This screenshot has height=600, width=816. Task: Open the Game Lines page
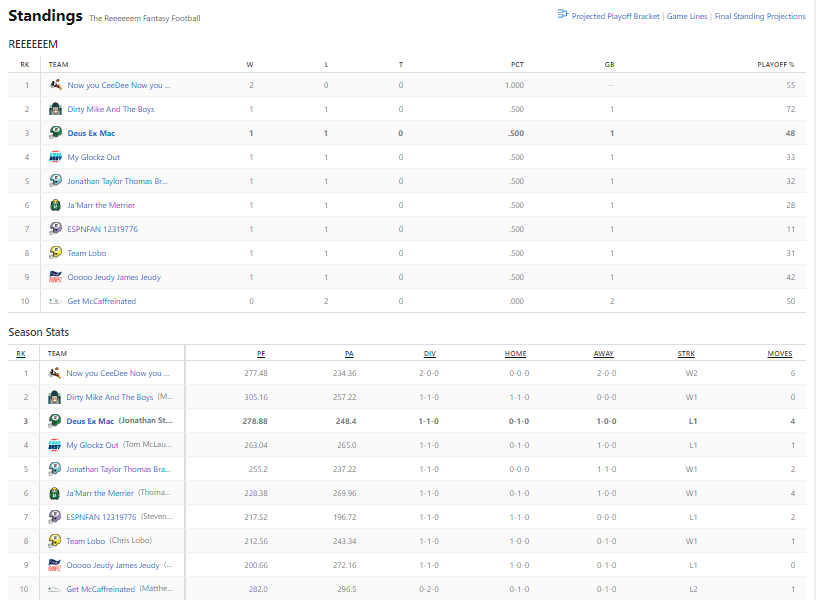click(686, 16)
